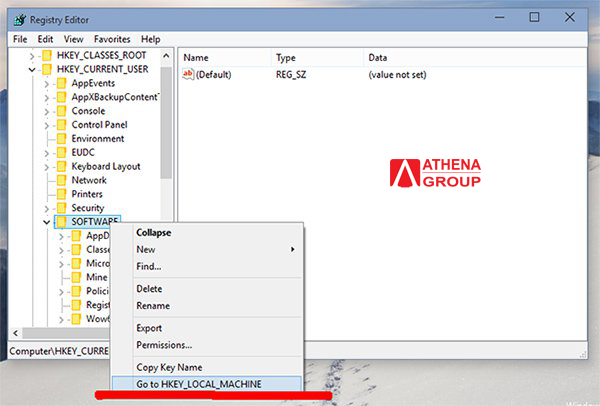Select the Network key folder icon
Image resolution: width=600 pixels, height=406 pixels.
point(62,180)
